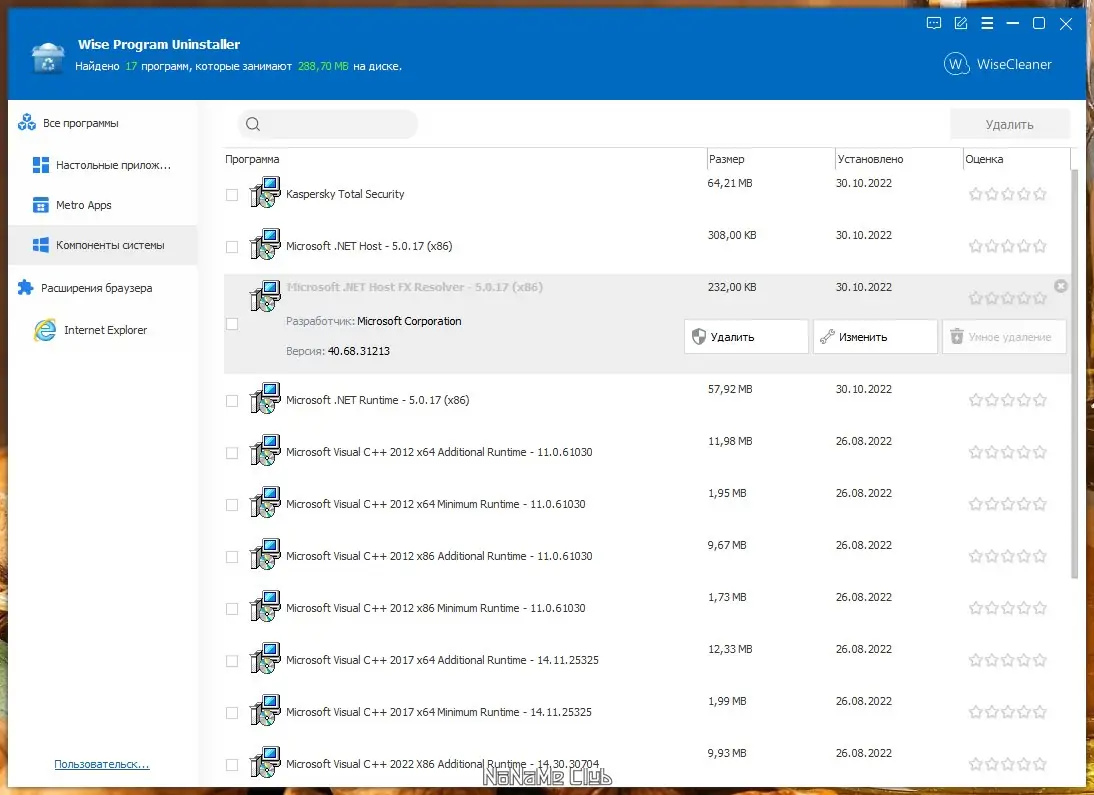
Task: Click Microsoft Corporation developer text
Action: [409, 321]
